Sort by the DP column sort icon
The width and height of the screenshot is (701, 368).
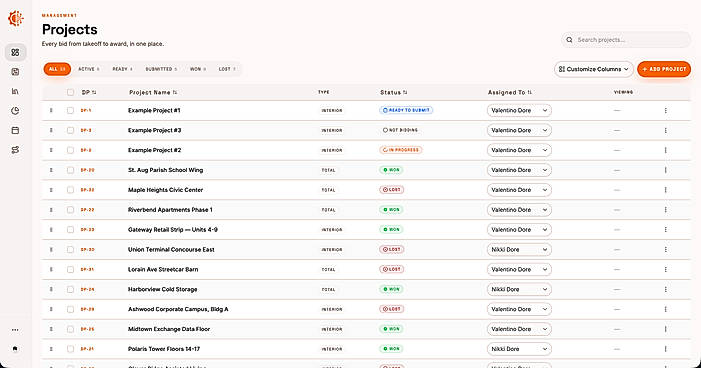tap(94, 93)
